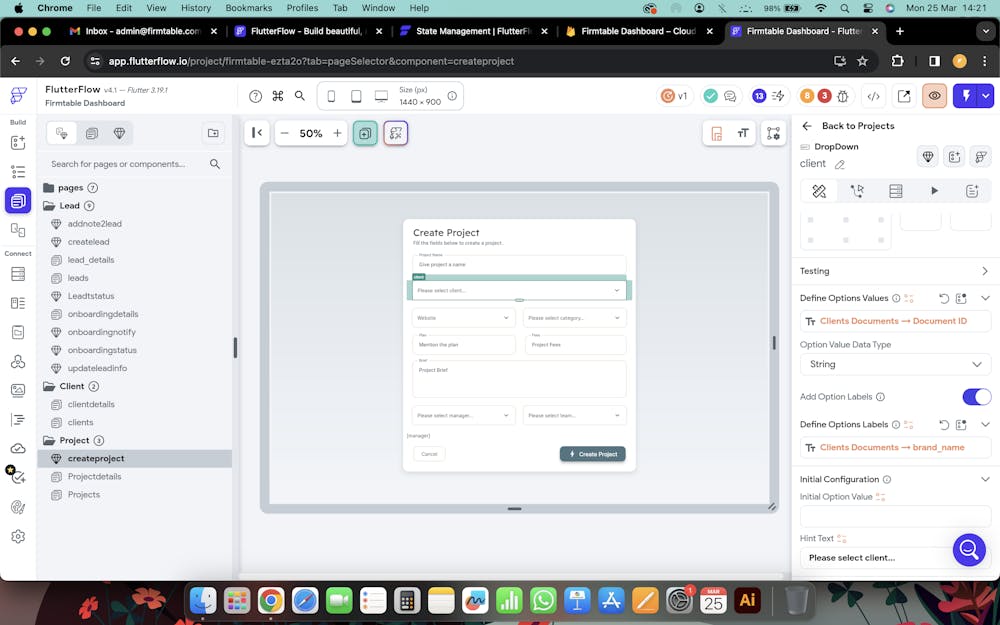Image resolution: width=1000 pixels, height=625 pixels.
Task: Open the Widget Palette in left rail
Action: pyautogui.click(x=18, y=142)
